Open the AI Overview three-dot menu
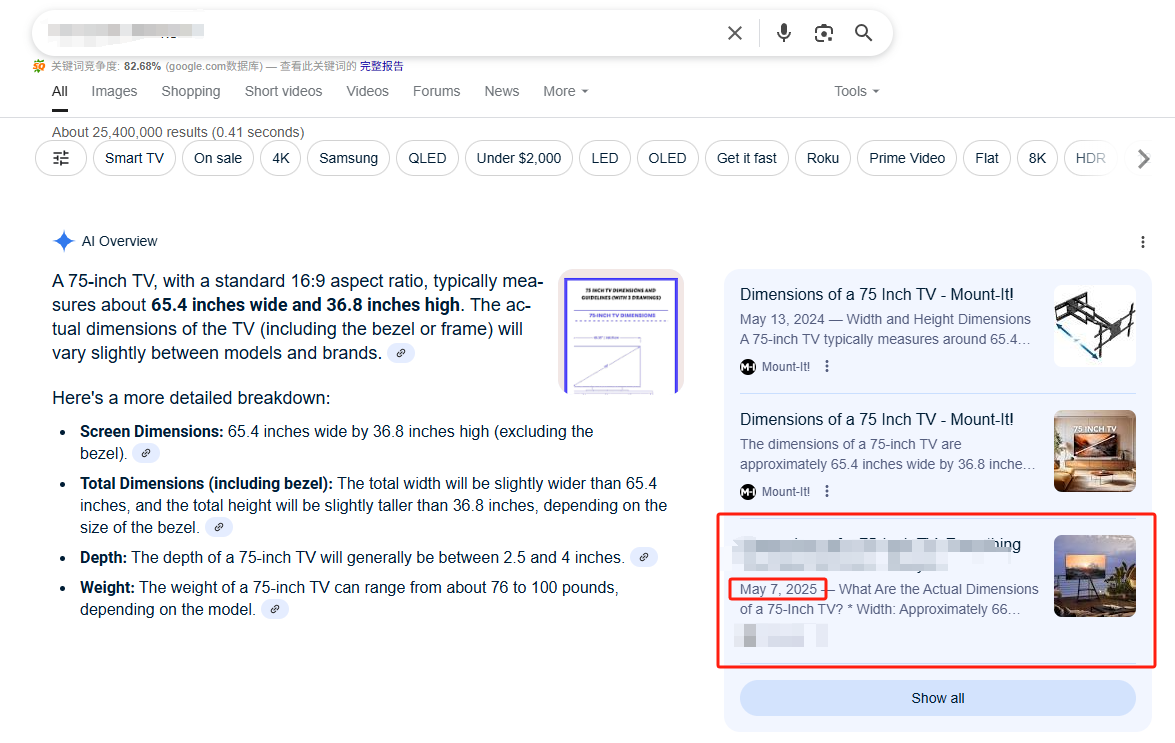 (1142, 242)
